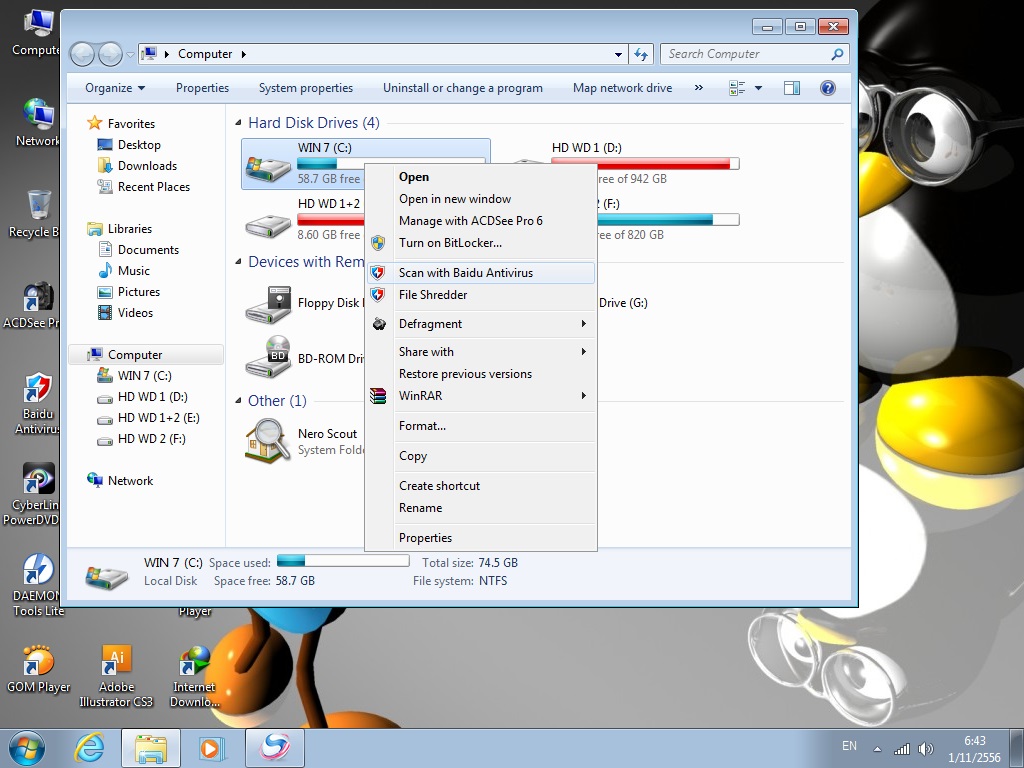Click the WIN 7 (C:) drive icon
Image resolution: width=1024 pixels, height=768 pixels.
(x=268, y=168)
